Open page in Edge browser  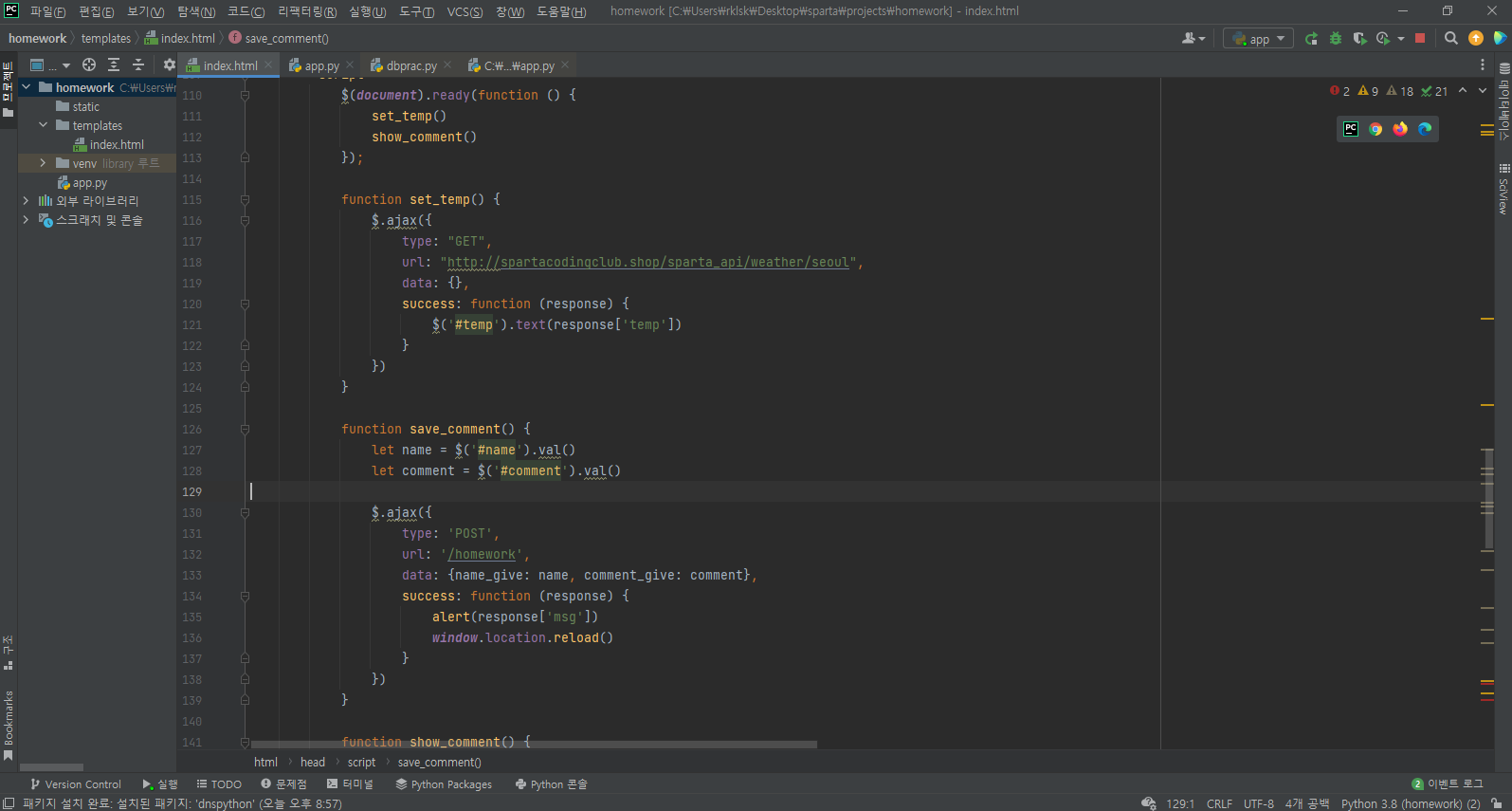(x=1425, y=129)
